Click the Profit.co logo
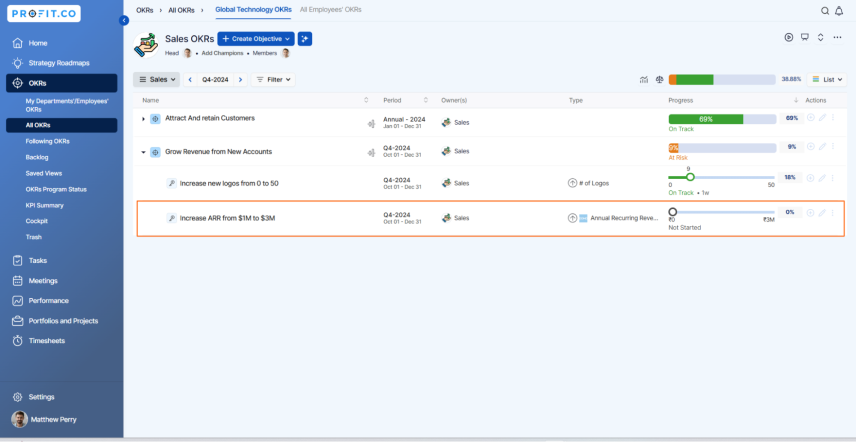The height and width of the screenshot is (442, 856). coord(44,13)
